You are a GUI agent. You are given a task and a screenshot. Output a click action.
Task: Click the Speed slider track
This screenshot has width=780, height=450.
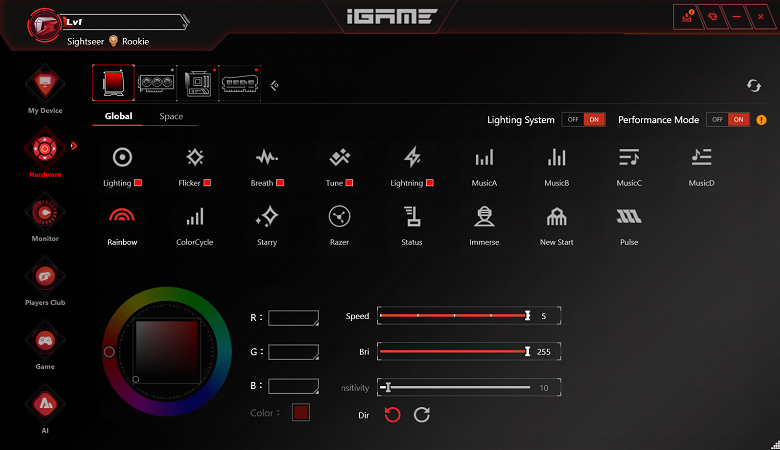(452, 316)
